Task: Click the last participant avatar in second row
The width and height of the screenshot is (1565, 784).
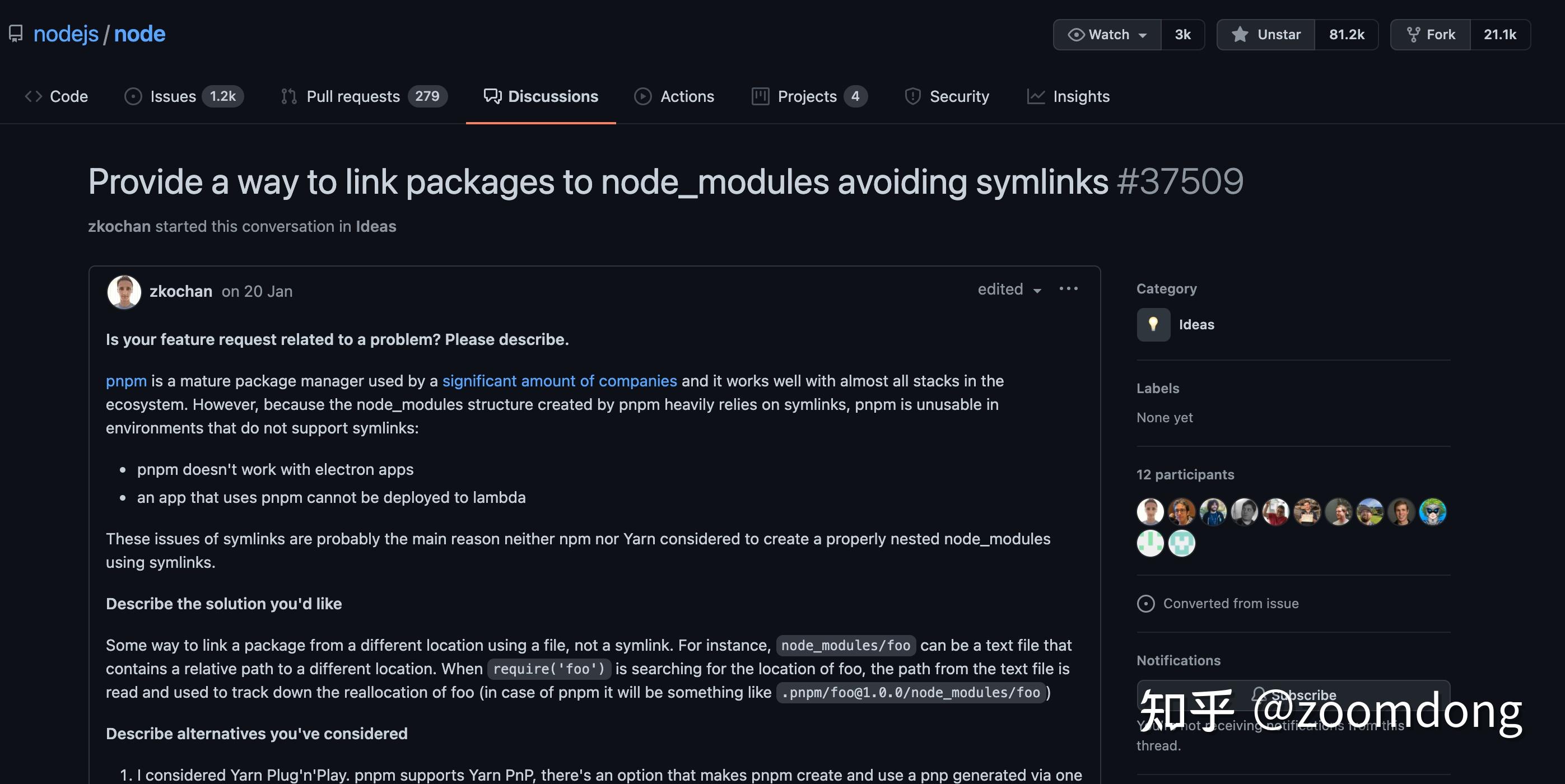Action: (1181, 543)
